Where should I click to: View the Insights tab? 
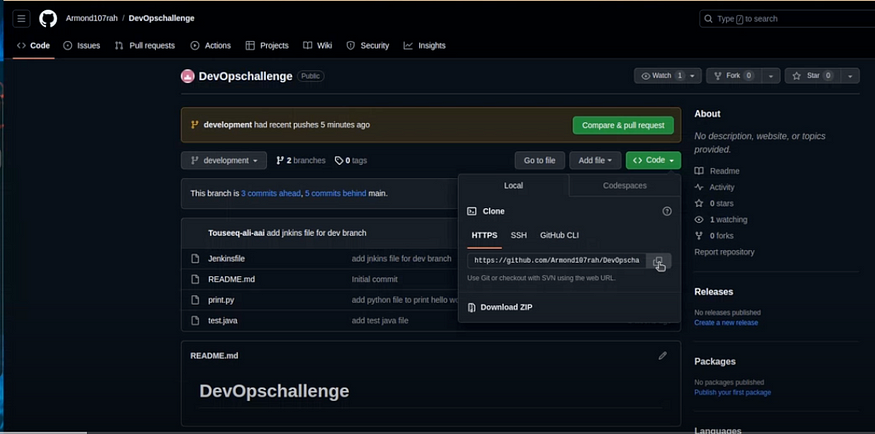pos(425,46)
